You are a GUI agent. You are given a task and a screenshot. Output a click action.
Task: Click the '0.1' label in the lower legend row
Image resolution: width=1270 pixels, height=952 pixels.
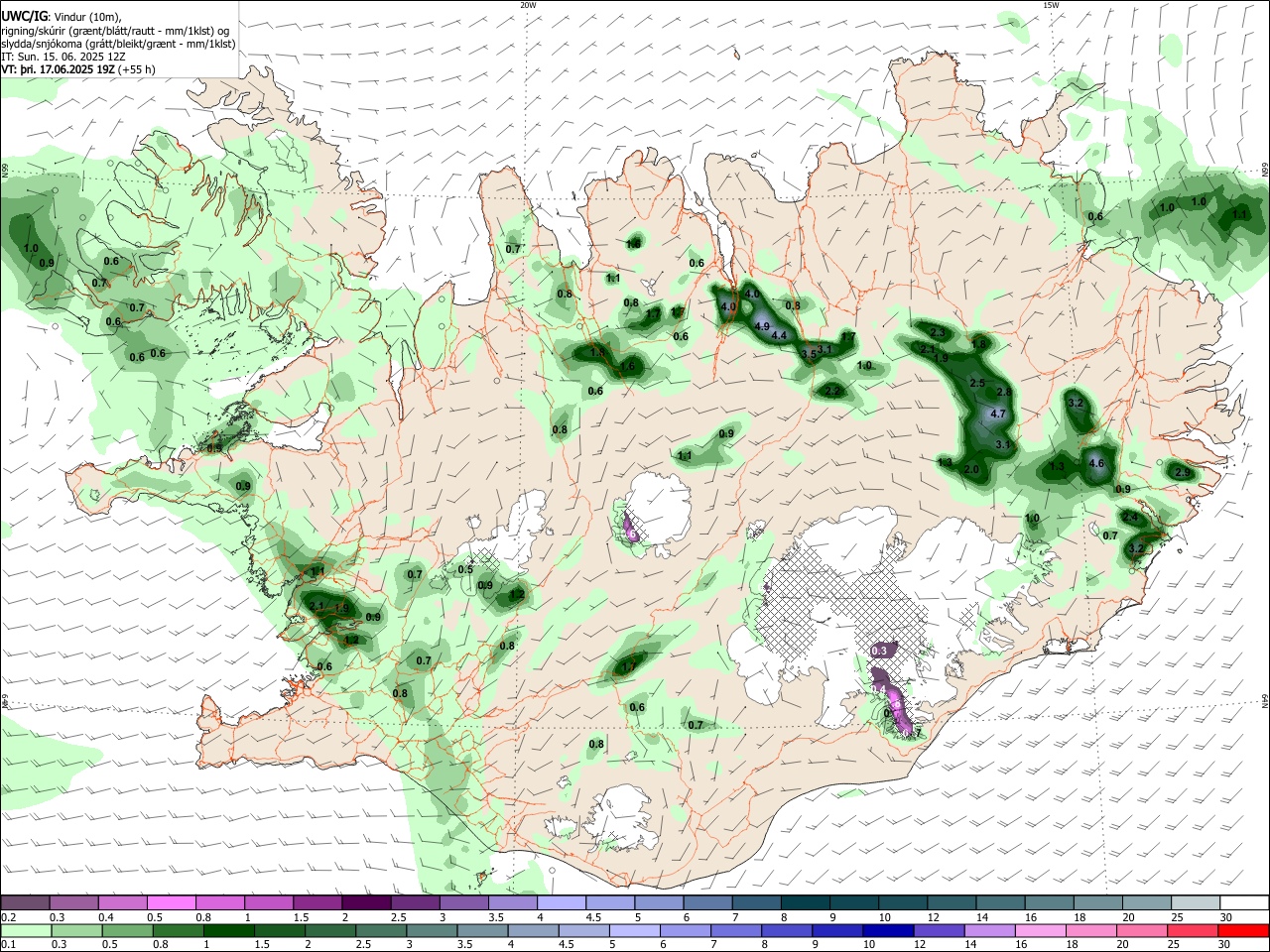click(x=8, y=945)
